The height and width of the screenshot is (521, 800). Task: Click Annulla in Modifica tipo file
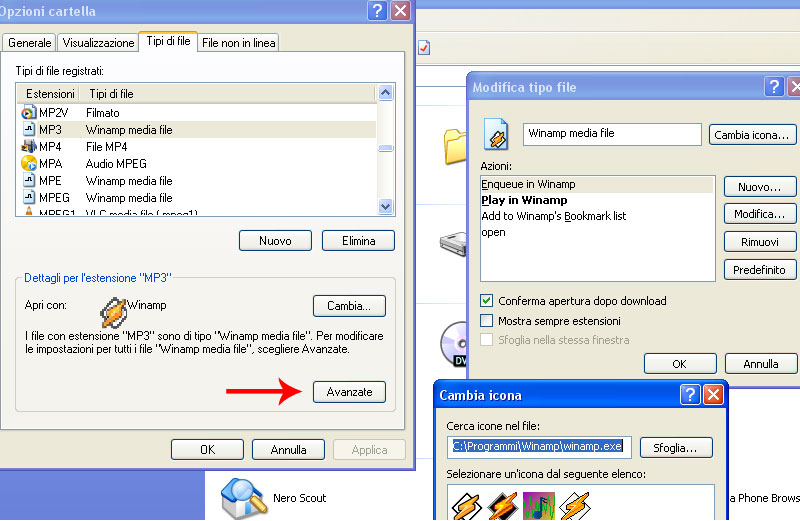coord(761,364)
